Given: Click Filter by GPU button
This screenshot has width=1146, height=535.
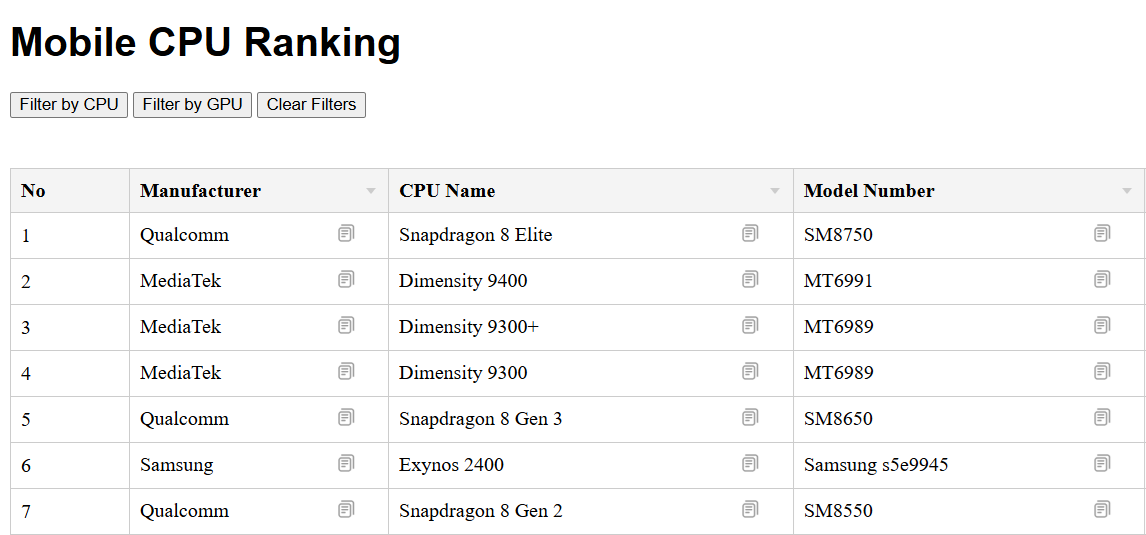Looking at the screenshot, I should [192, 105].
